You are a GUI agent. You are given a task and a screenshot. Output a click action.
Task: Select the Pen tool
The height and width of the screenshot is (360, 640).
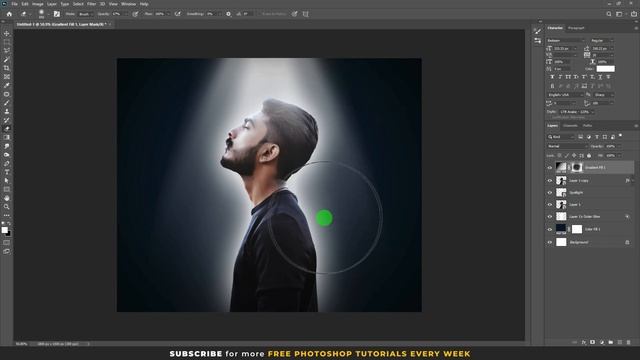(7, 163)
